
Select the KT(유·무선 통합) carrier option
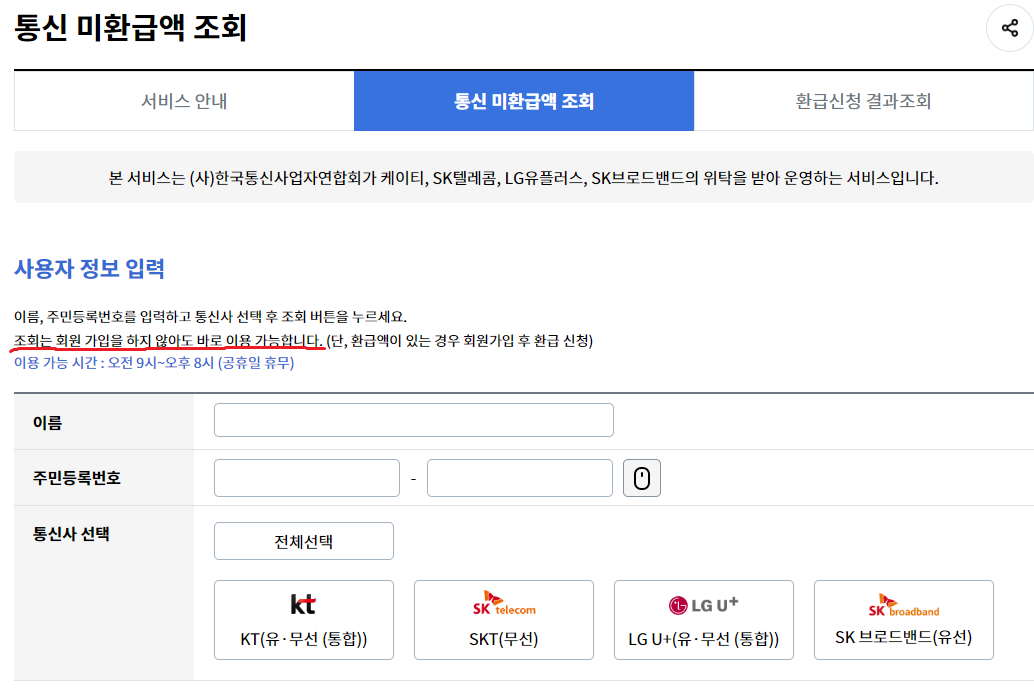[303, 640]
